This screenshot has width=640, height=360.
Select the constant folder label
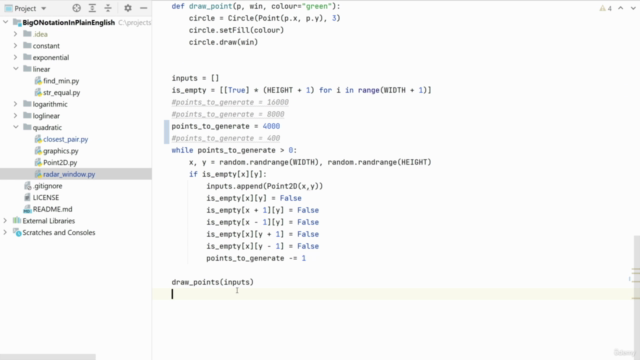click(46, 46)
